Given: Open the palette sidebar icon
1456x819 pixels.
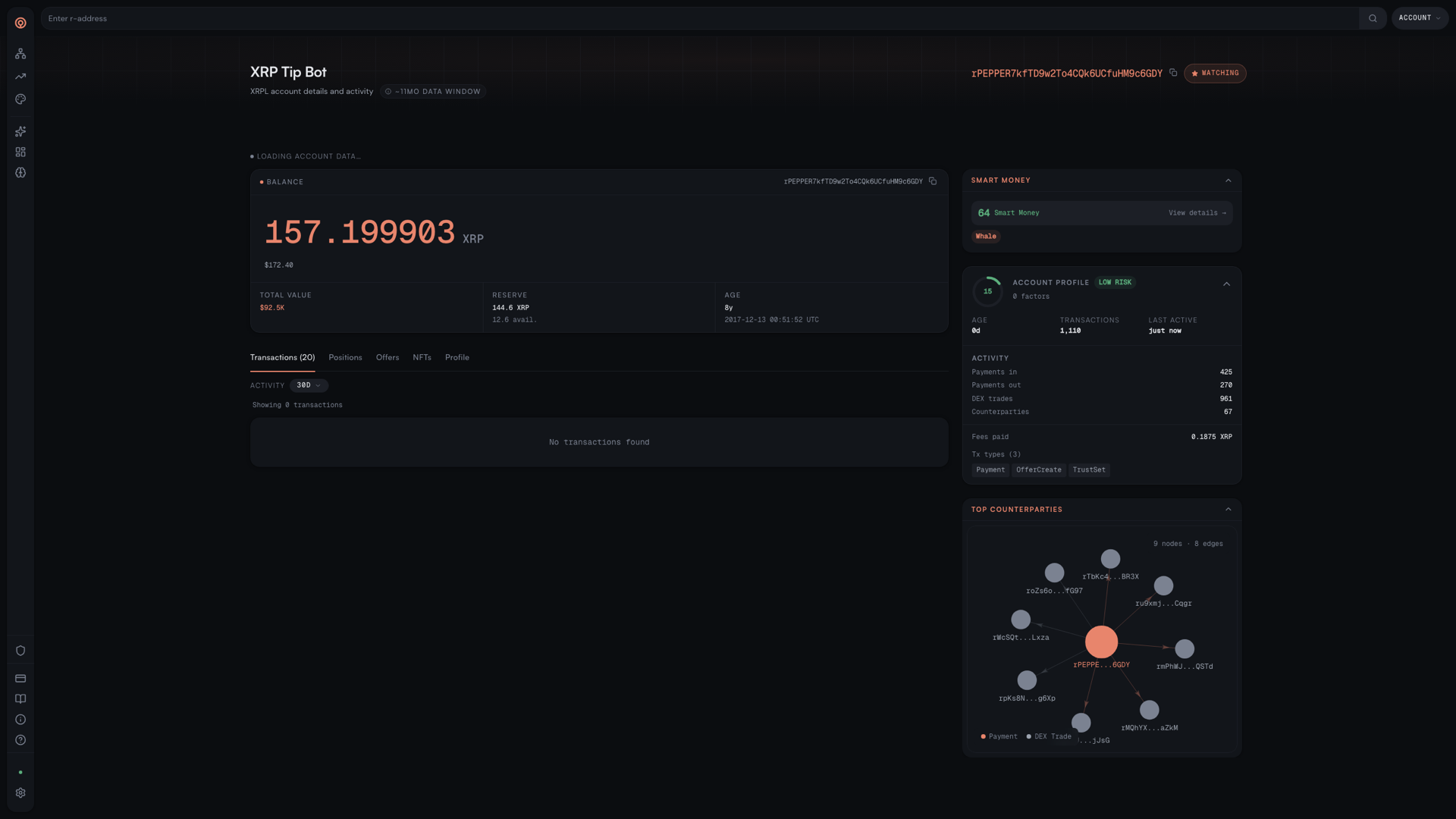Looking at the screenshot, I should [x=20, y=99].
